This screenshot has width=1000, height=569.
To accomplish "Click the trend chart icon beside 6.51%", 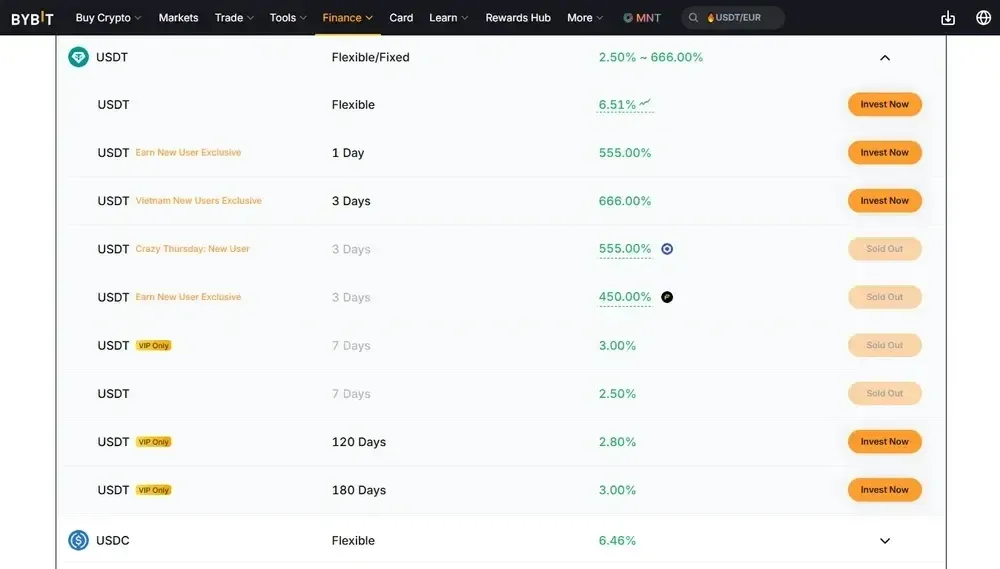I will pyautogui.click(x=645, y=102).
